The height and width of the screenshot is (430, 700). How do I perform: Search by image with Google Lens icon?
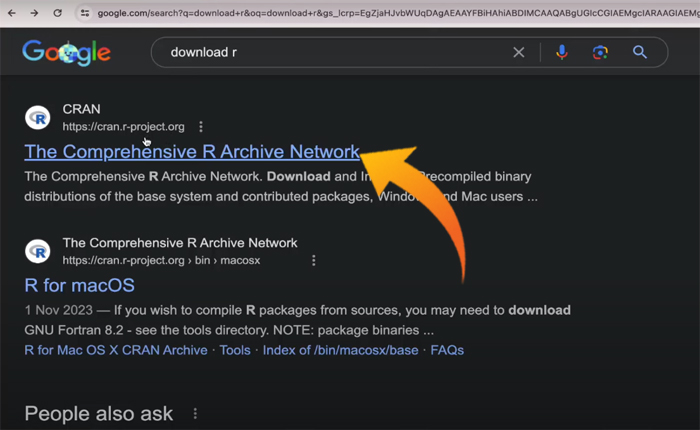click(600, 52)
